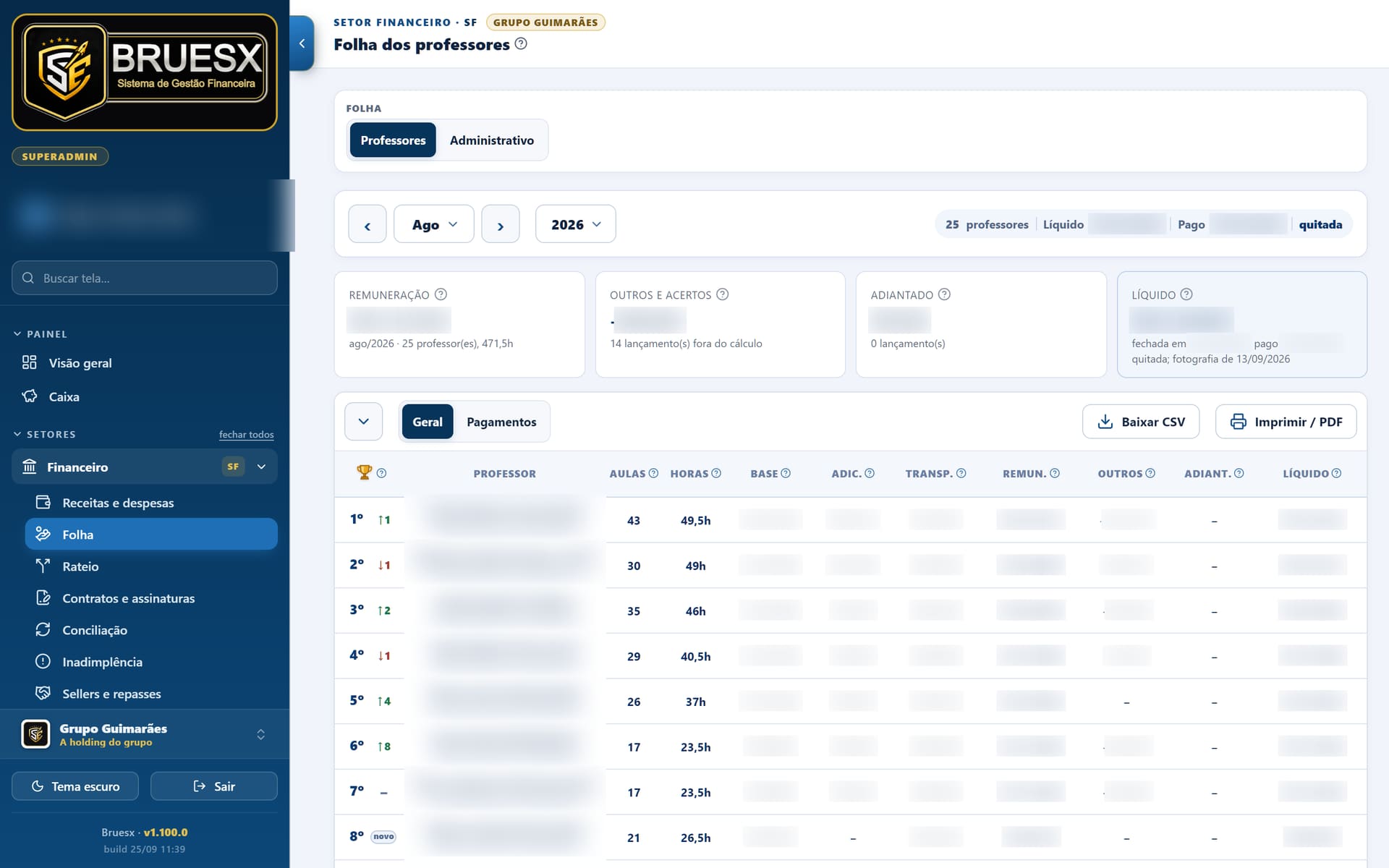Open the 2026 year dropdown
Screen dimensions: 1389x868
pos(576,224)
